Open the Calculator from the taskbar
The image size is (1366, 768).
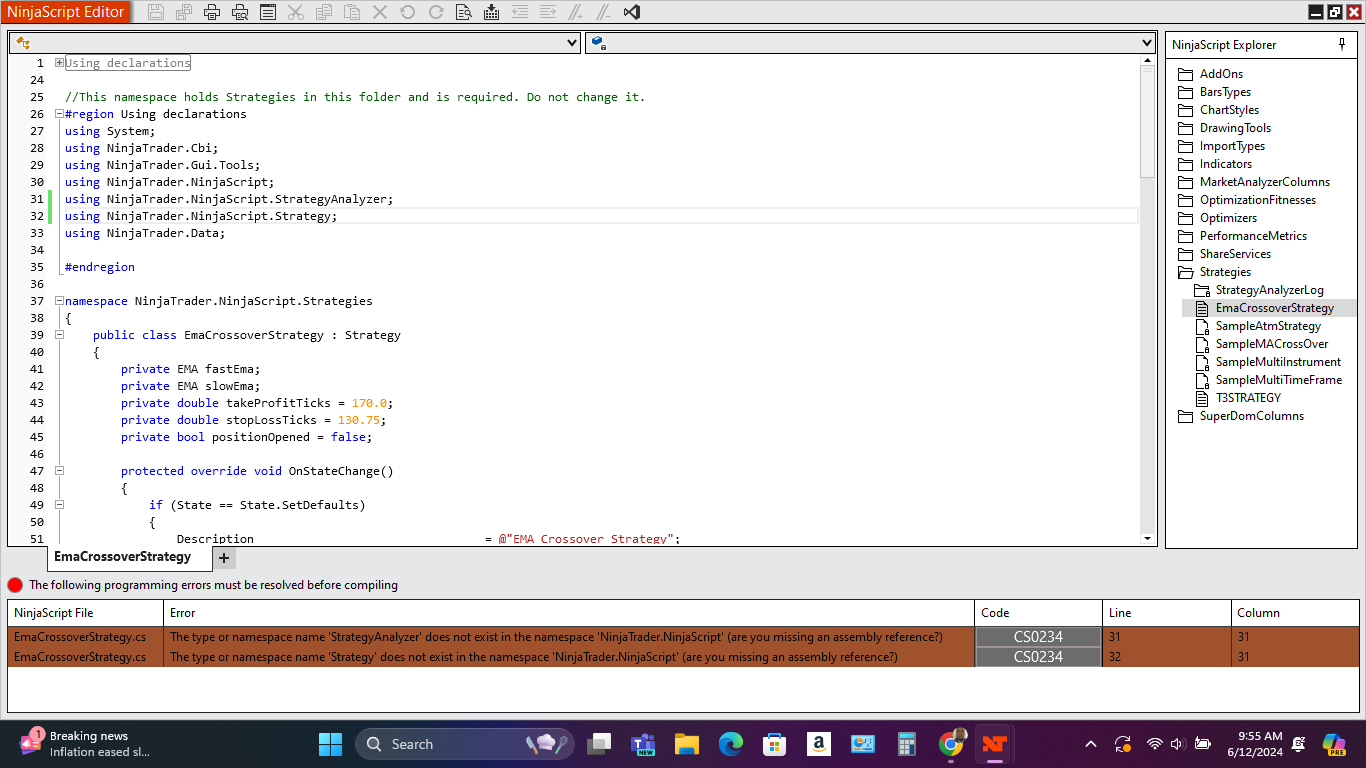(907, 744)
